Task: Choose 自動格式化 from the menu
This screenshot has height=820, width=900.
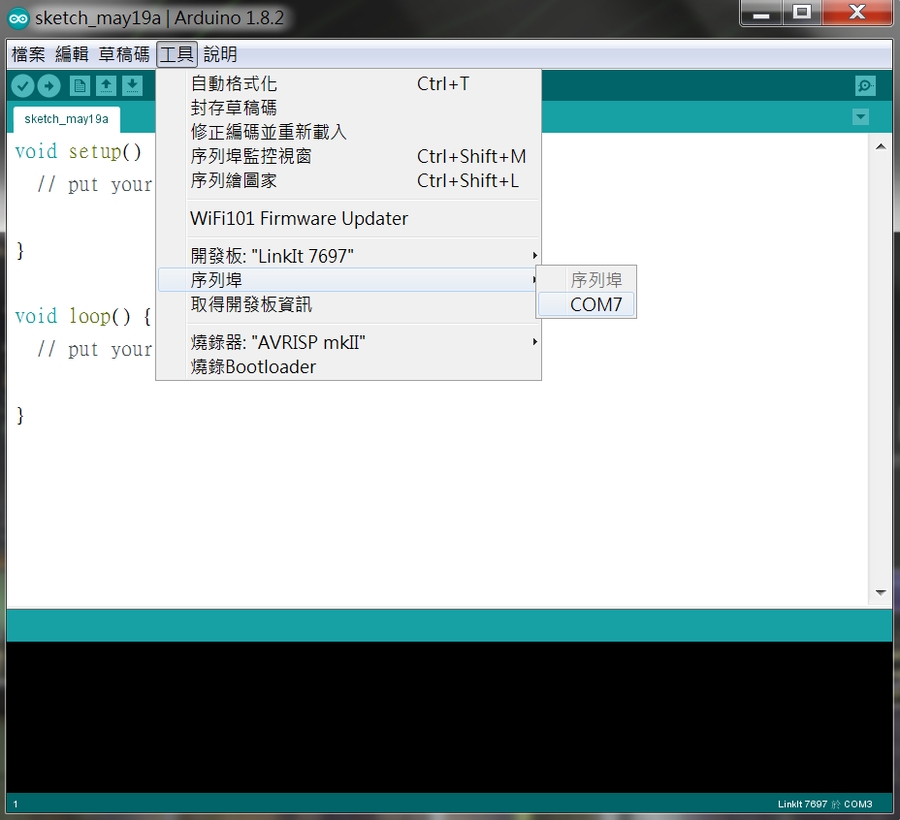Action: tap(234, 84)
